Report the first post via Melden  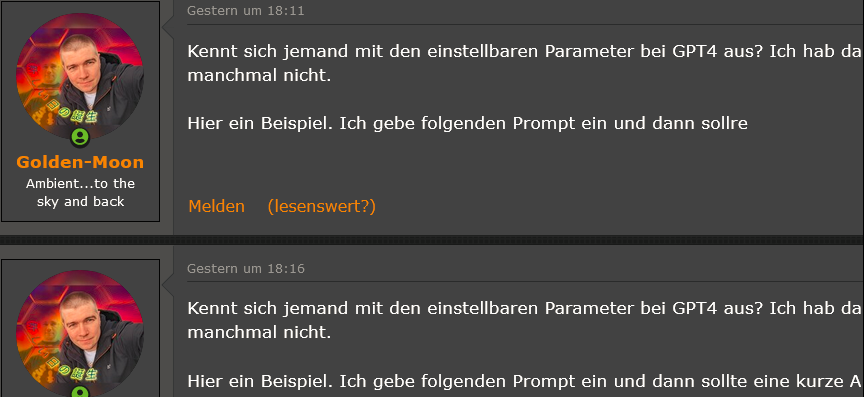coord(217,206)
